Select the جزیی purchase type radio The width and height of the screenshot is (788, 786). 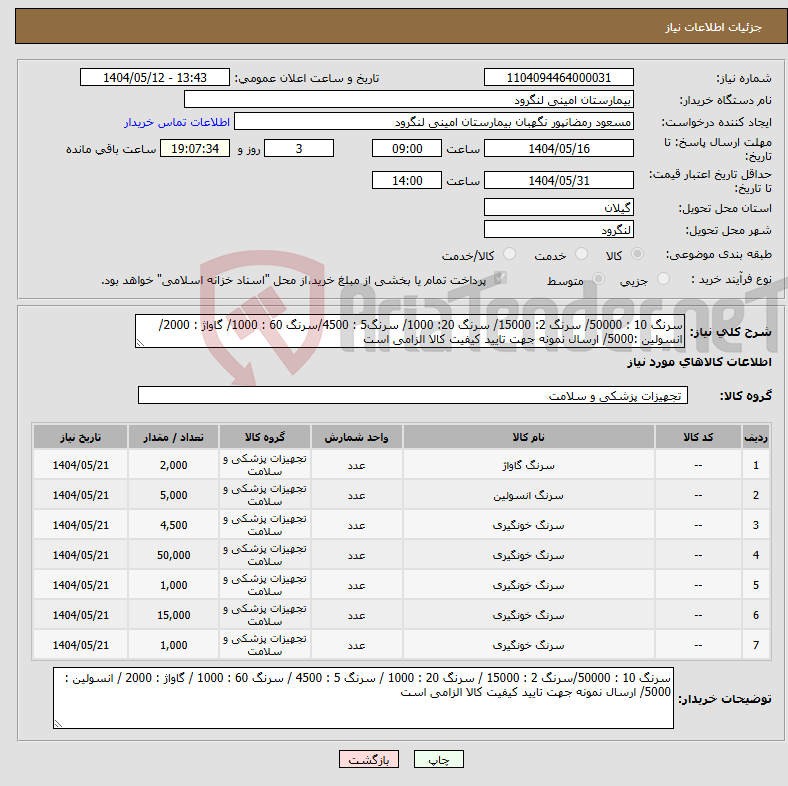click(663, 278)
